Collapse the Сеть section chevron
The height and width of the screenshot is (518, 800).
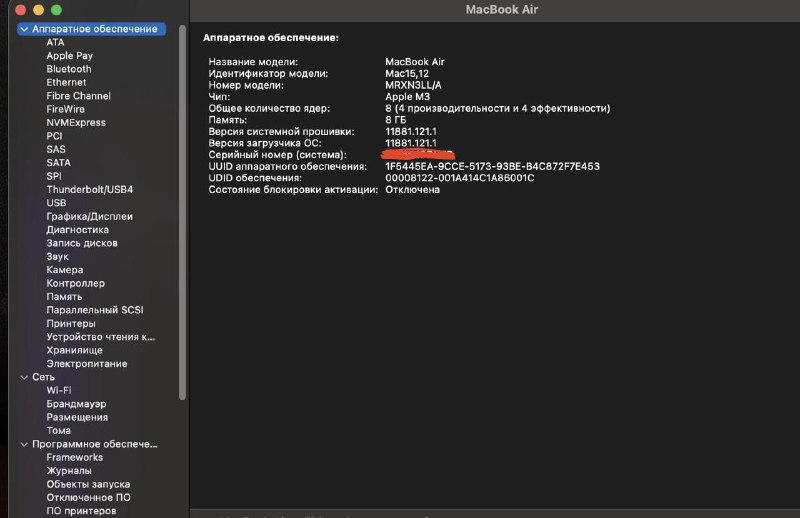click(24, 377)
